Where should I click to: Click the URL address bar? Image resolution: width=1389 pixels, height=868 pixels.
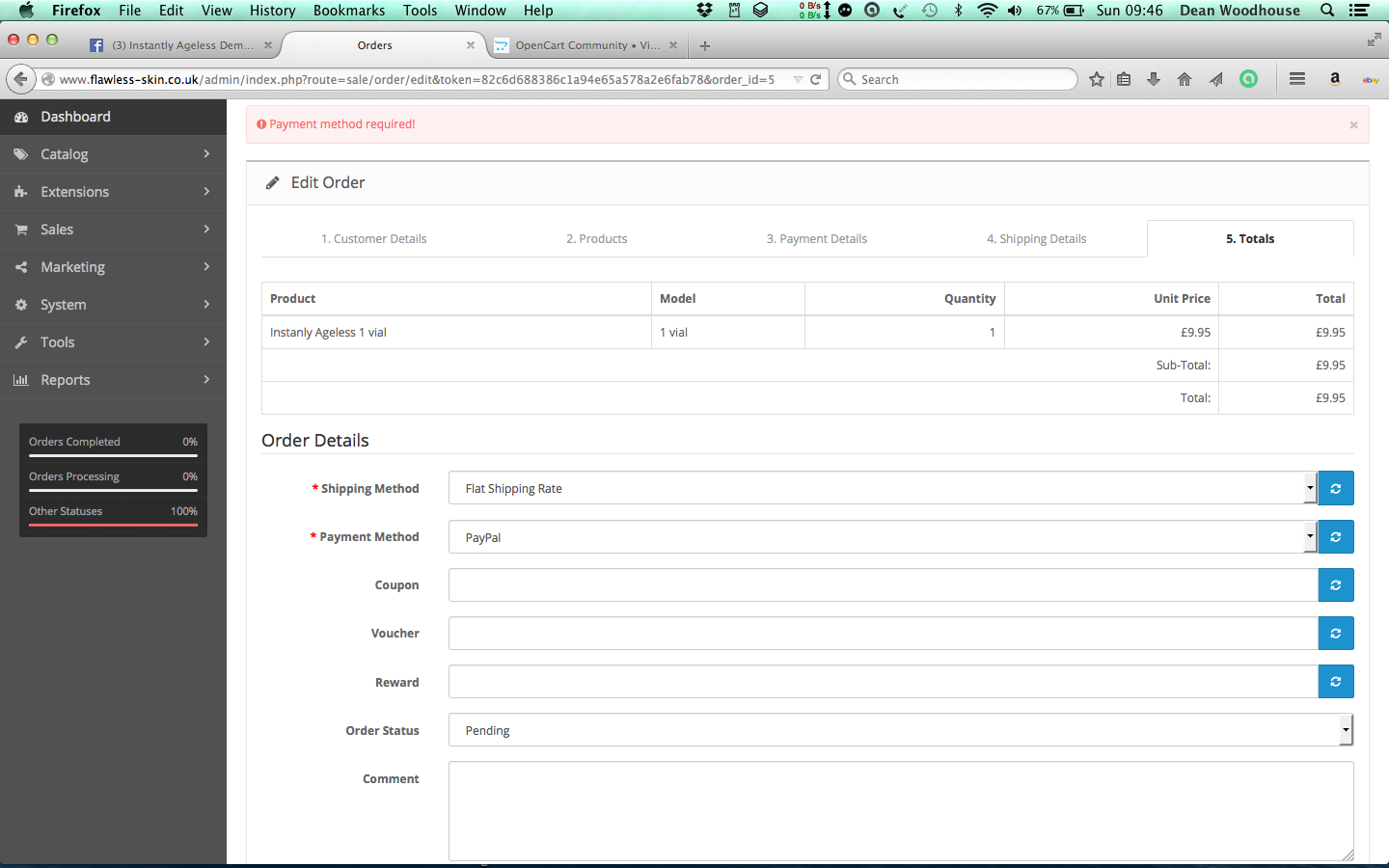point(417,79)
